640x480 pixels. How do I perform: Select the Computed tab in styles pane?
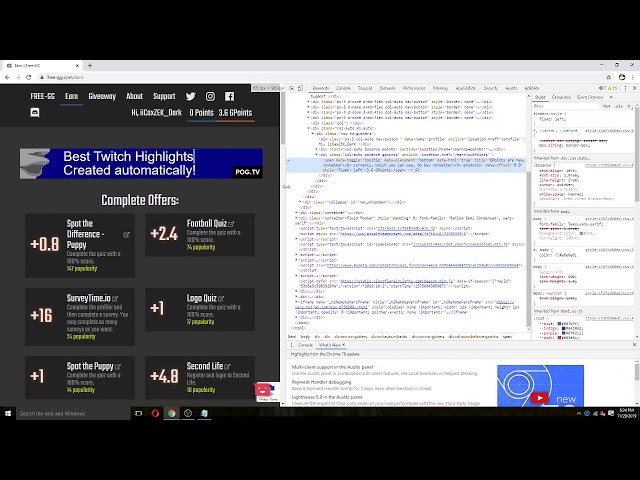click(561, 97)
